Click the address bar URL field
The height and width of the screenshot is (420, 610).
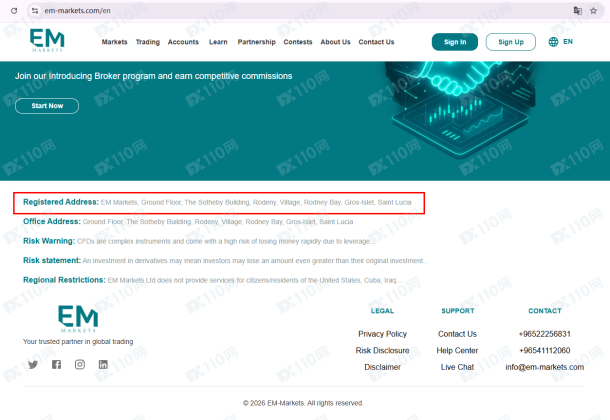(x=296, y=10)
